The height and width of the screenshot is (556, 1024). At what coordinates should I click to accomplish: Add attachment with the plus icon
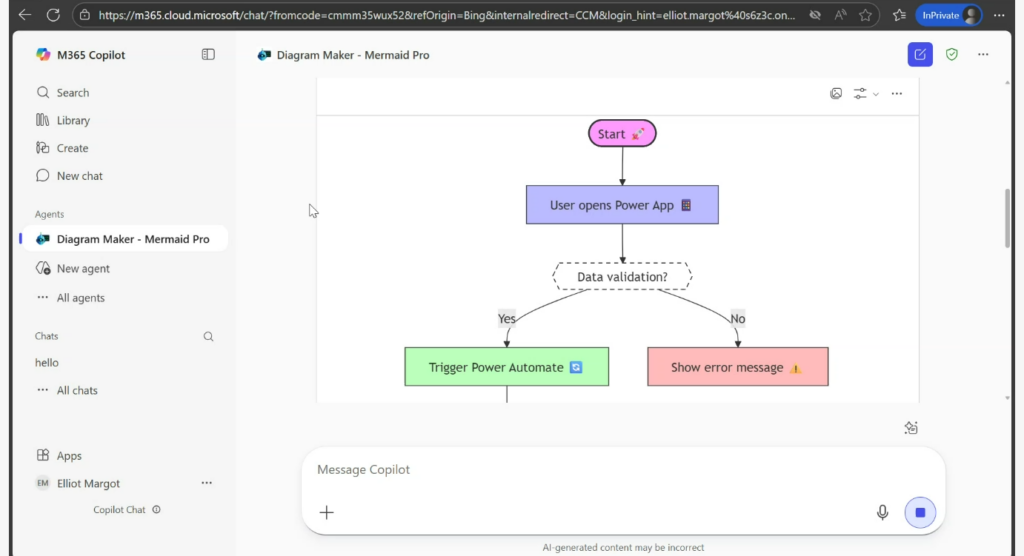point(327,513)
